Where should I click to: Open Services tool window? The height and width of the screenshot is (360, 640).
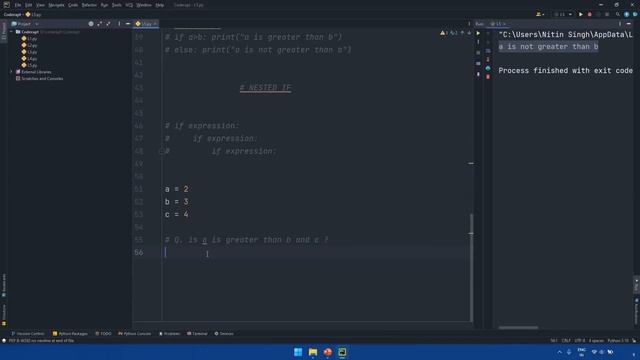click(x=224, y=333)
